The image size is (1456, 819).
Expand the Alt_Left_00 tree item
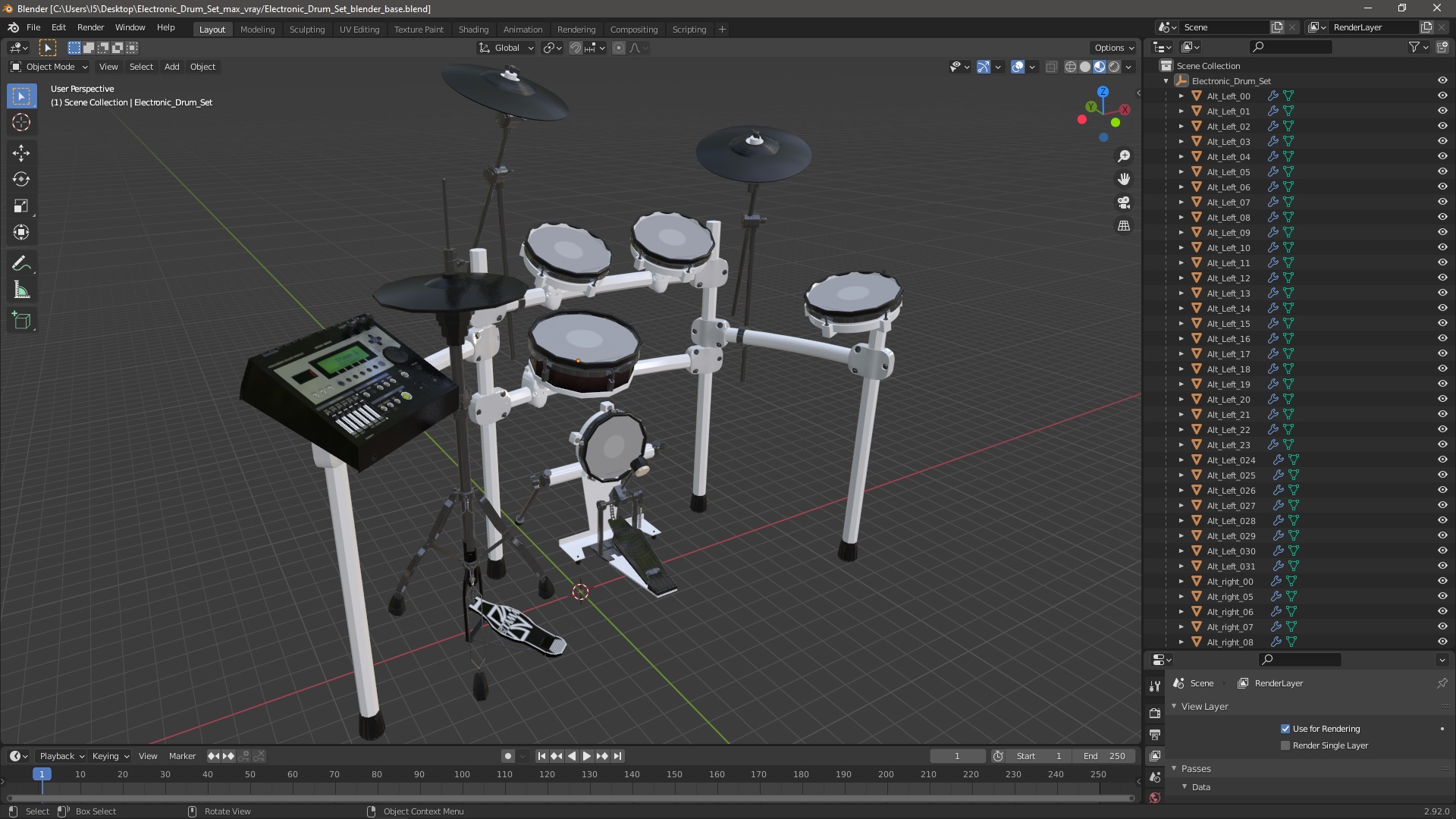[x=1181, y=96]
